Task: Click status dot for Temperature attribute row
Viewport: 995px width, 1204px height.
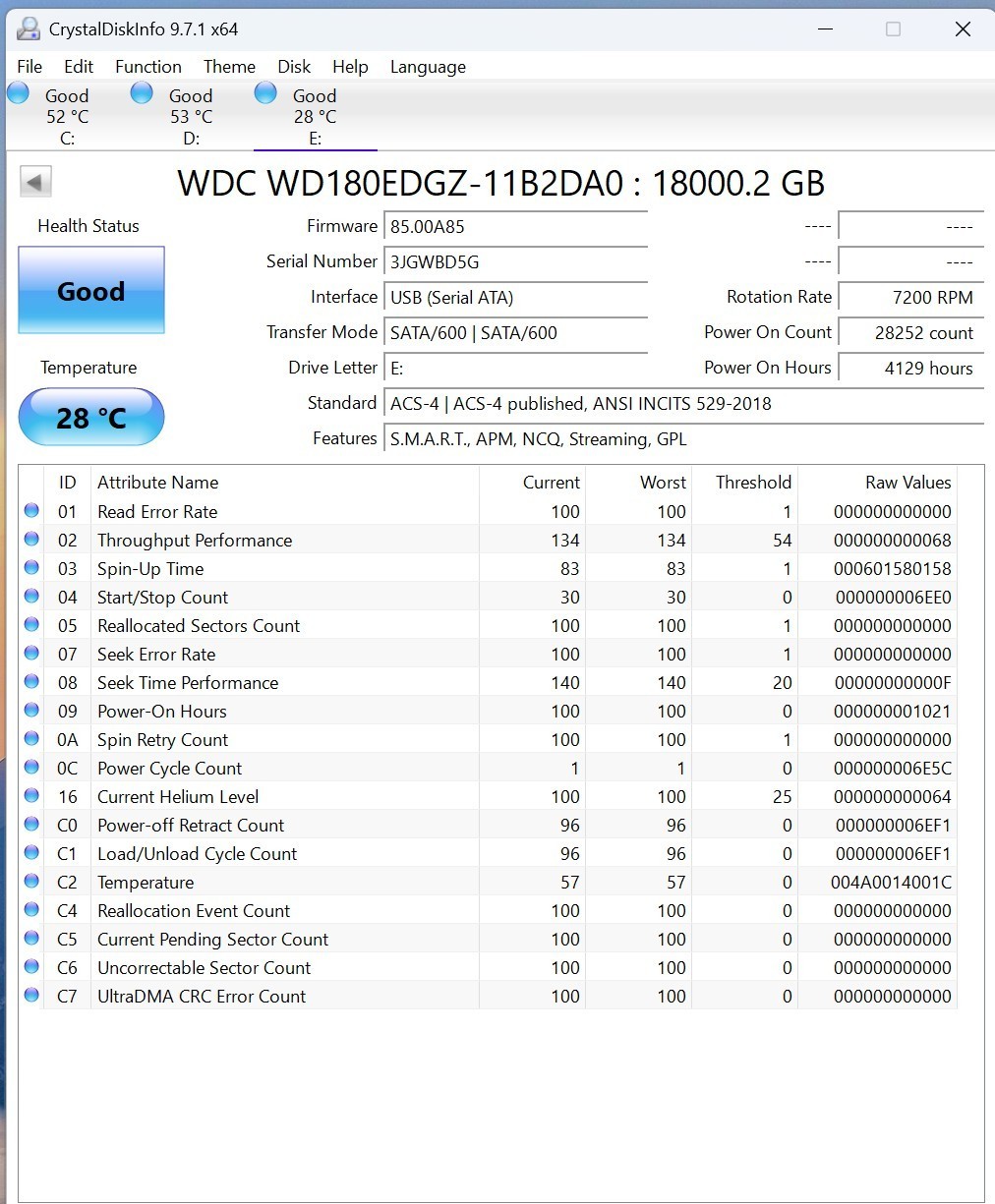Action: point(31,882)
